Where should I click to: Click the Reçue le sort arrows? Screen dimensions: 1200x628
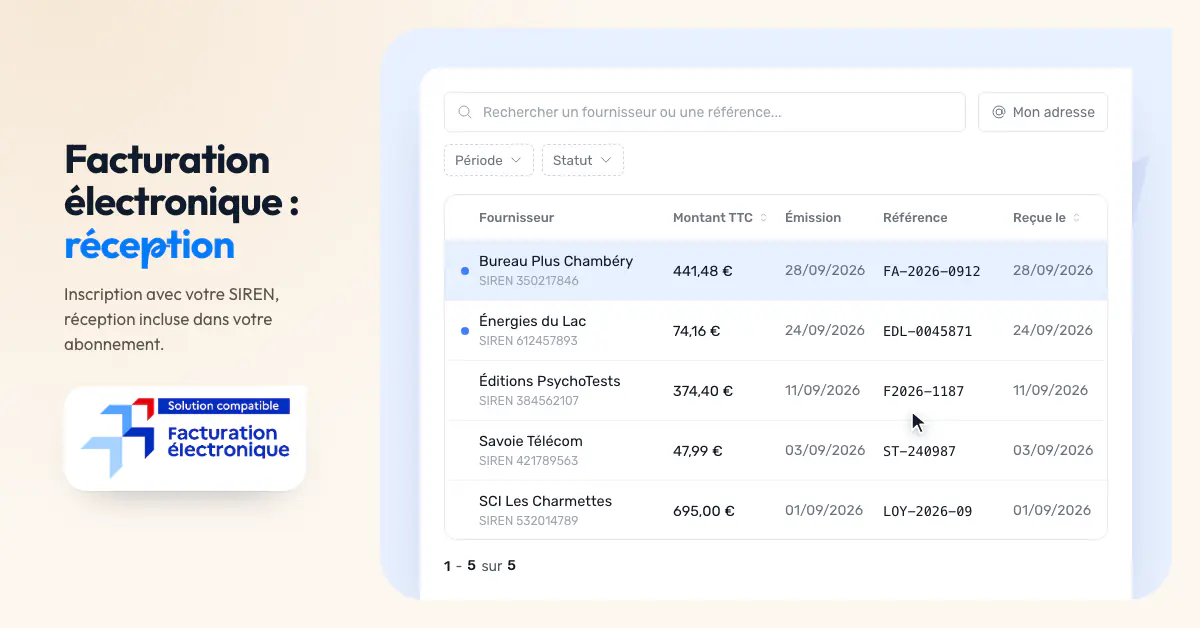coord(1077,218)
